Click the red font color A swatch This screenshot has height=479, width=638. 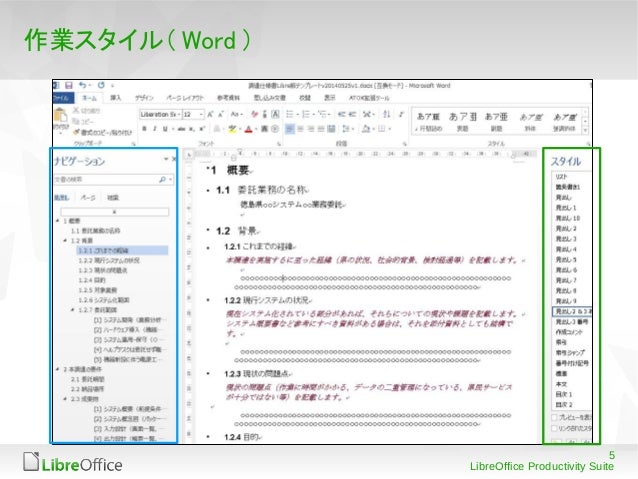pos(249,129)
